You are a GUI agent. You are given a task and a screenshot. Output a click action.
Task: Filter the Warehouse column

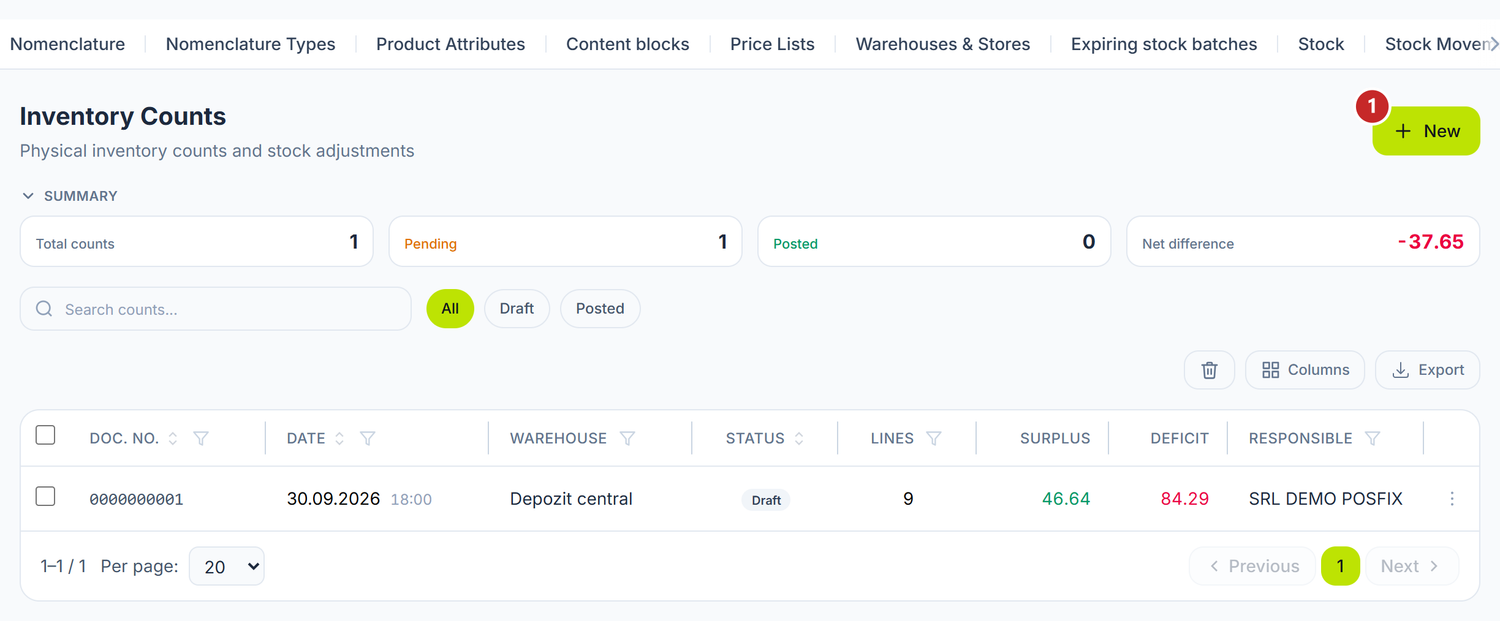tap(627, 438)
